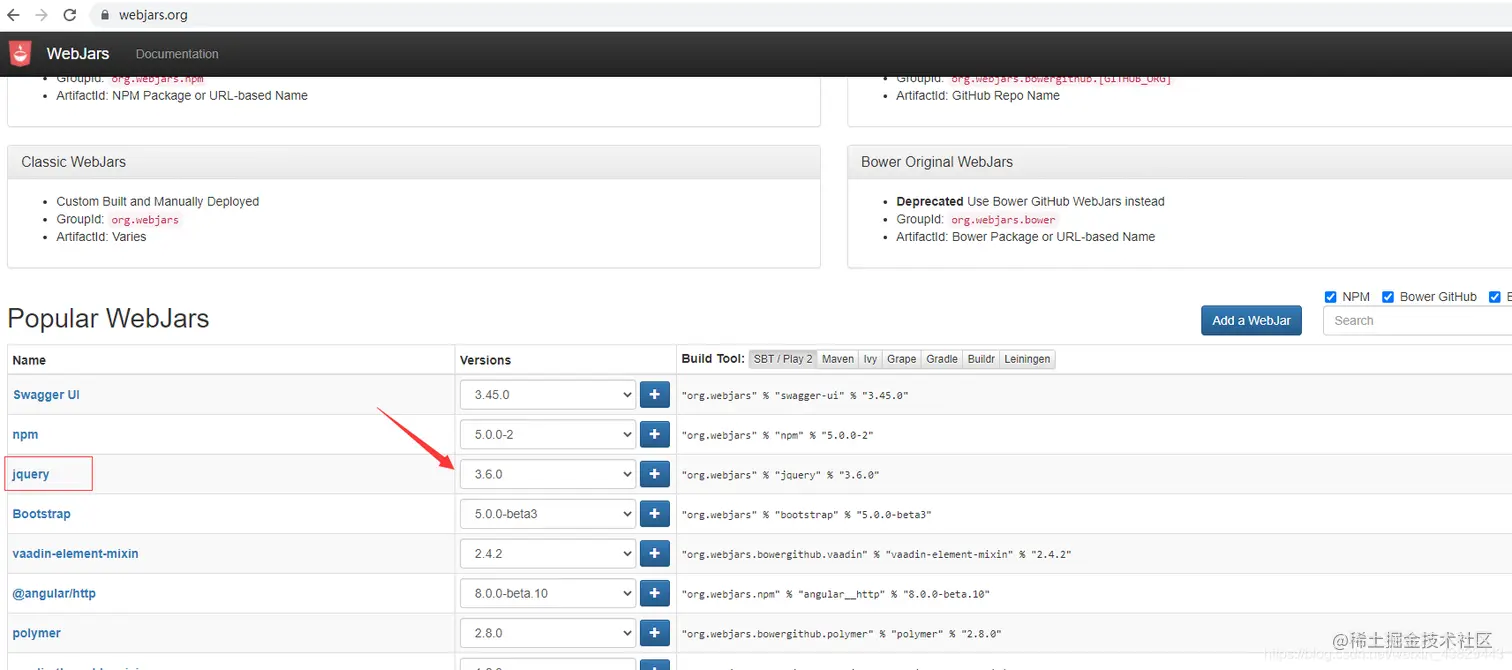This screenshot has width=1512, height=670.
Task: Open @angular/http version dropdown 8.0.0-beta.10
Action: 548,593
